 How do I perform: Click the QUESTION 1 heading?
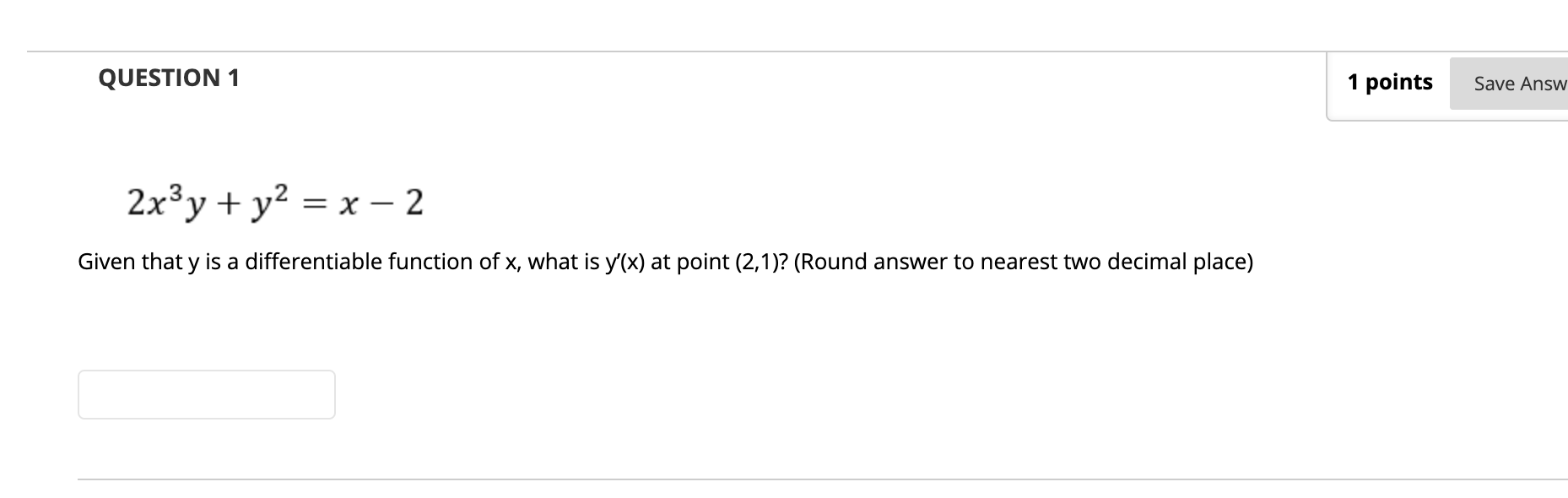169,78
